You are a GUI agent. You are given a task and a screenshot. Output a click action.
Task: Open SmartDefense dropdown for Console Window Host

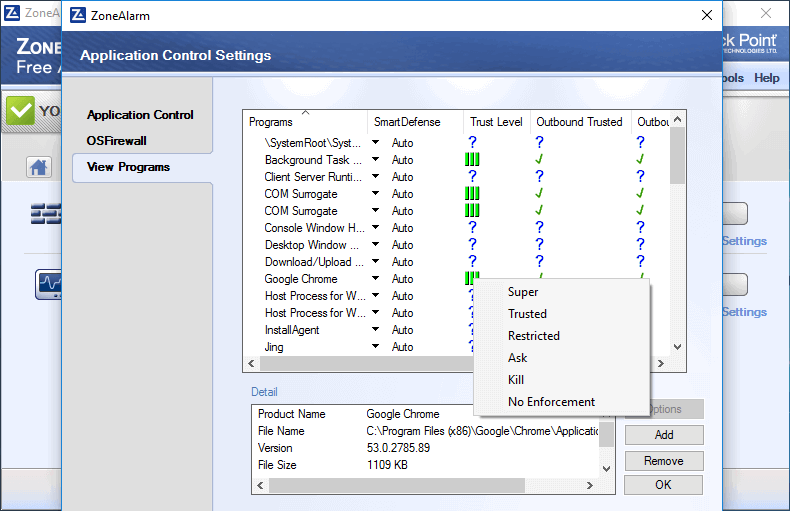(x=375, y=227)
